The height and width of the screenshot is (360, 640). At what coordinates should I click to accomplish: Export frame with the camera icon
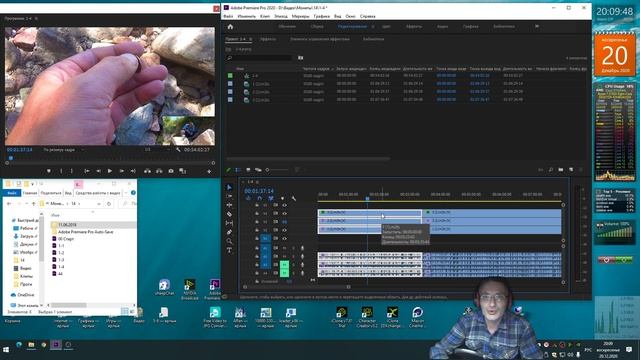[171, 171]
